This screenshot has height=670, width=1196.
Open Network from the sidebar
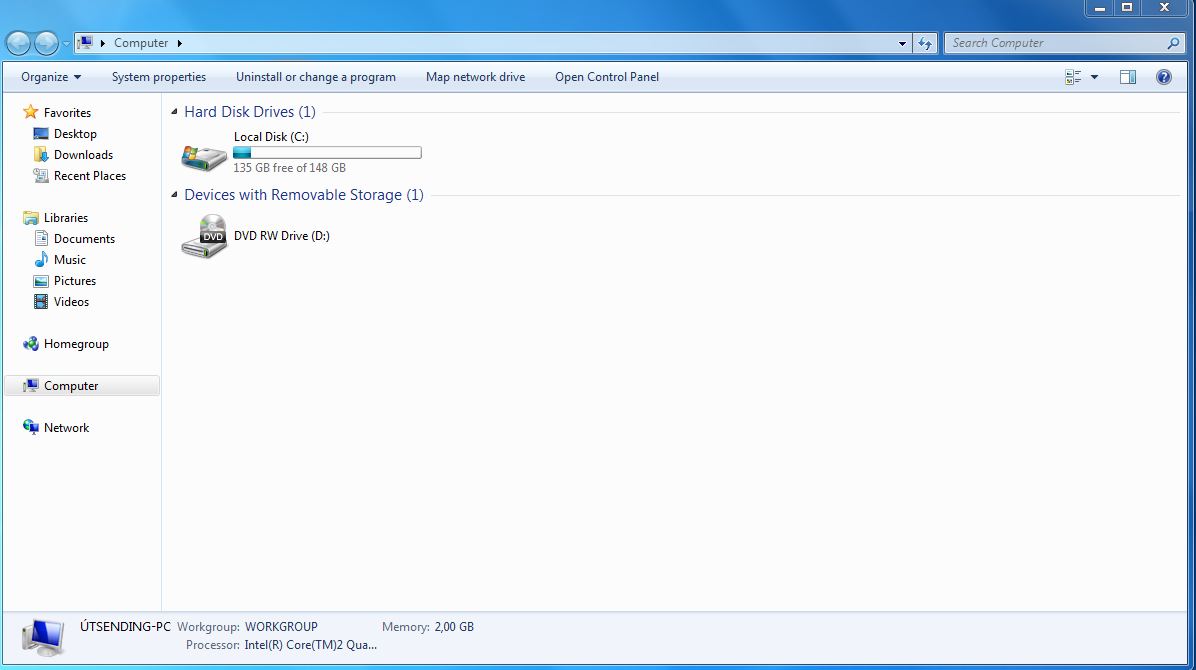[x=68, y=427]
